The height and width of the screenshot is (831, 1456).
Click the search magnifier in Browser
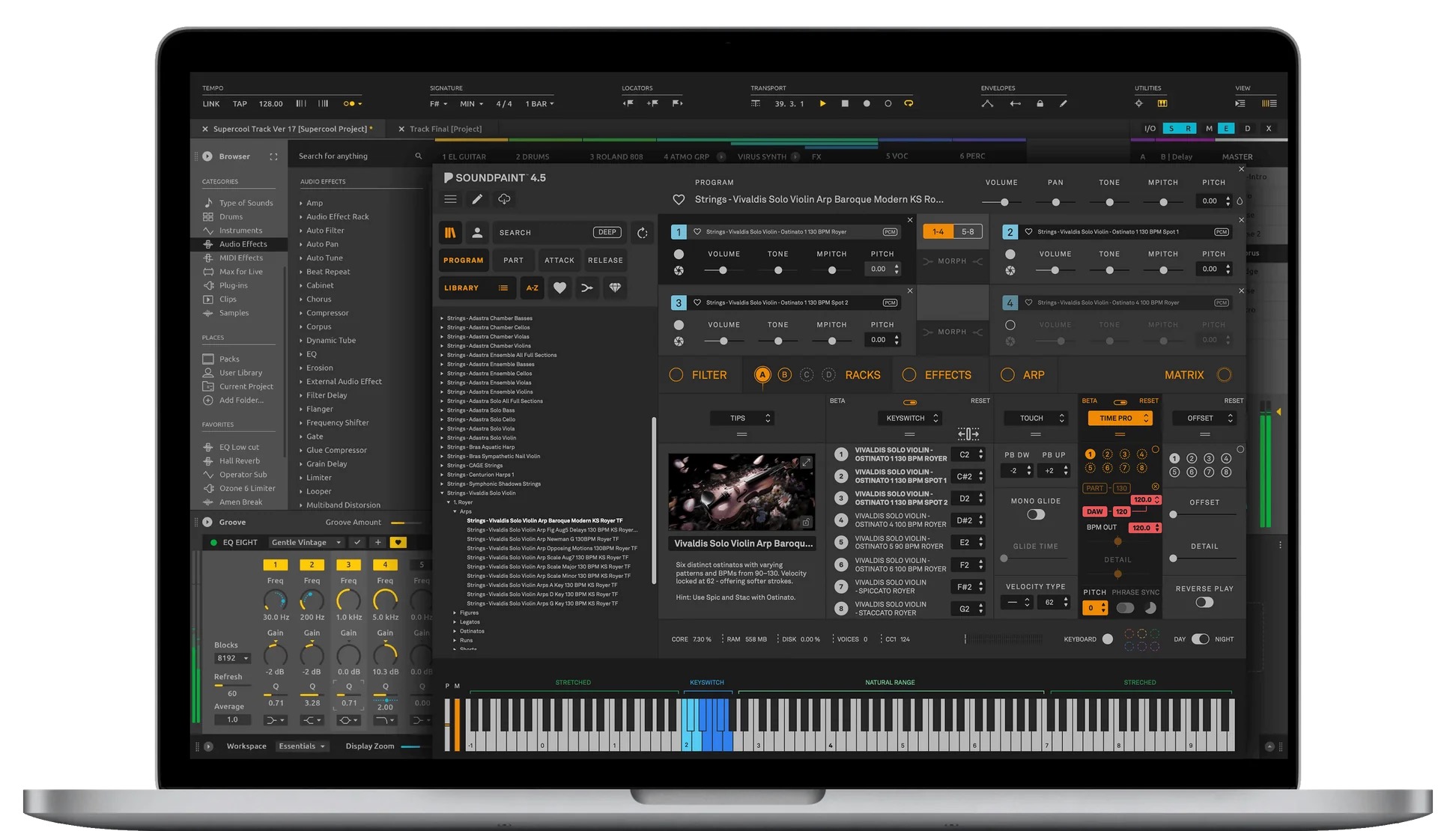coord(419,156)
